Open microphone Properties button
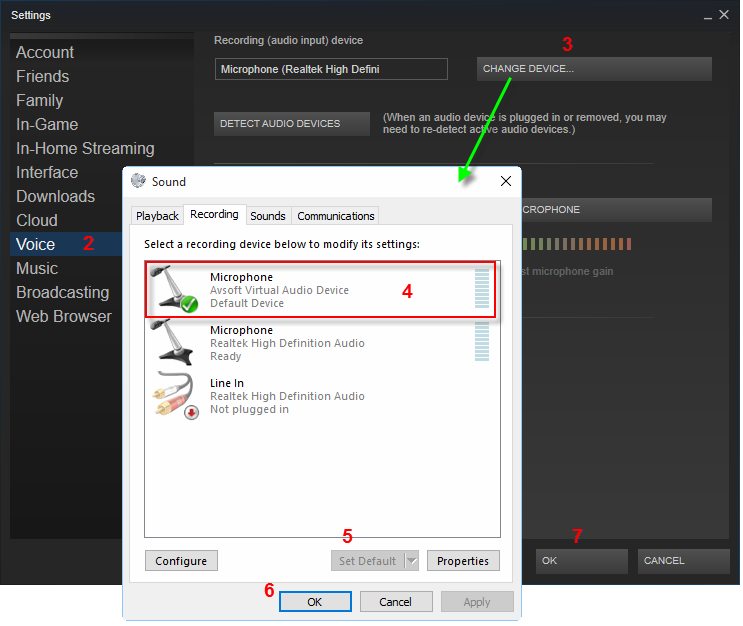The width and height of the screenshot is (743, 626). pyautogui.click(x=463, y=561)
